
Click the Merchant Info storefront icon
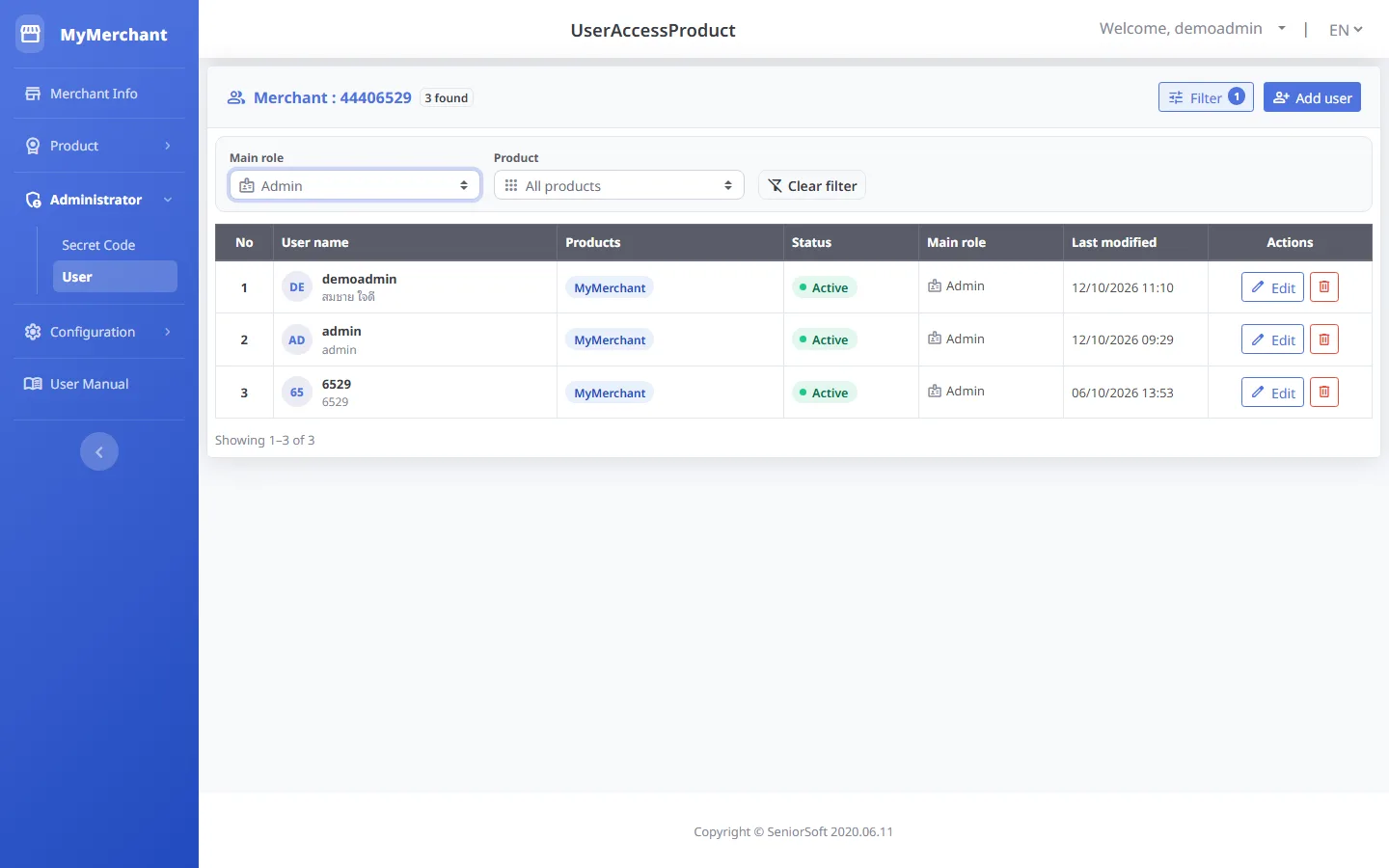click(x=33, y=94)
